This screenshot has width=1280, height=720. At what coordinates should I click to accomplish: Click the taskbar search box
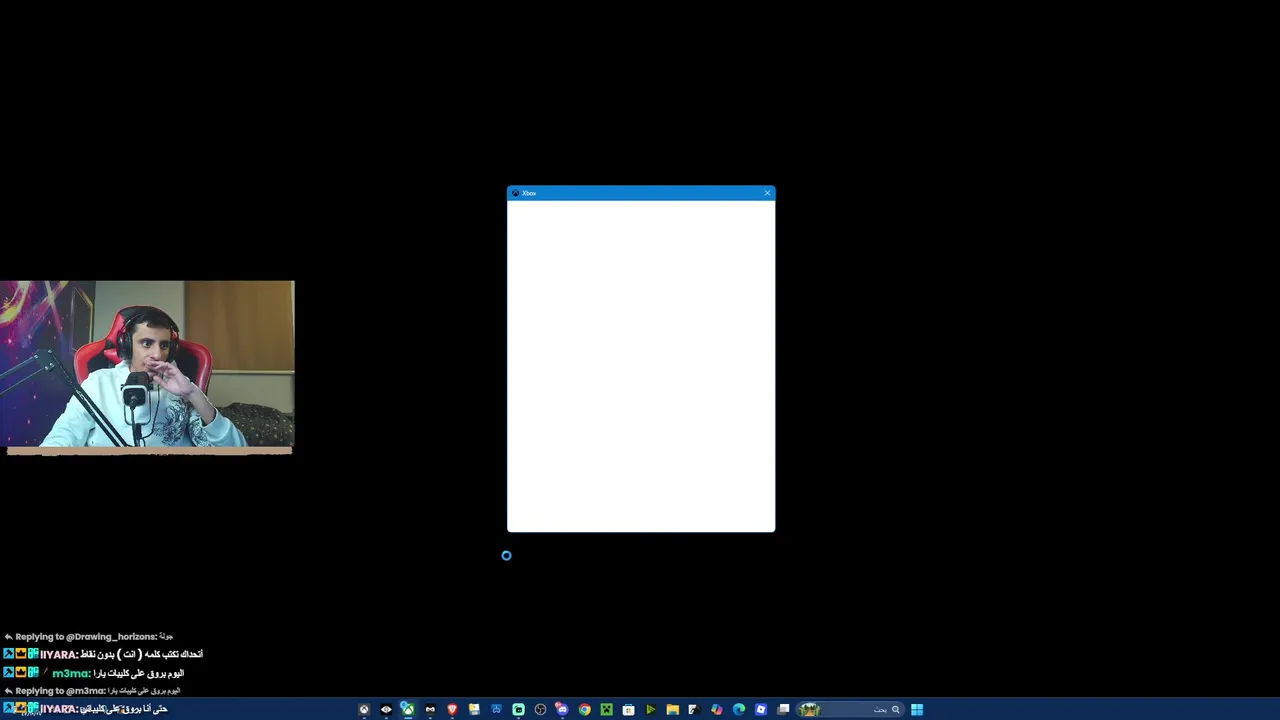click(851, 710)
